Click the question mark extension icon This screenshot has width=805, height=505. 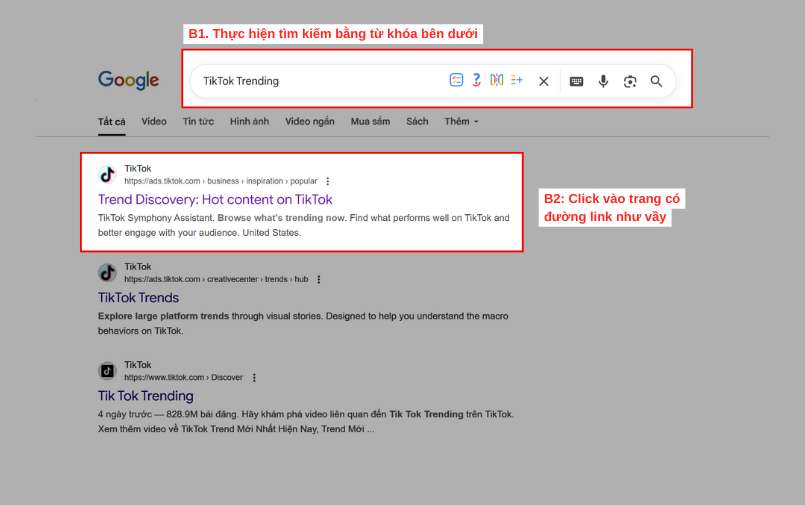click(x=477, y=80)
